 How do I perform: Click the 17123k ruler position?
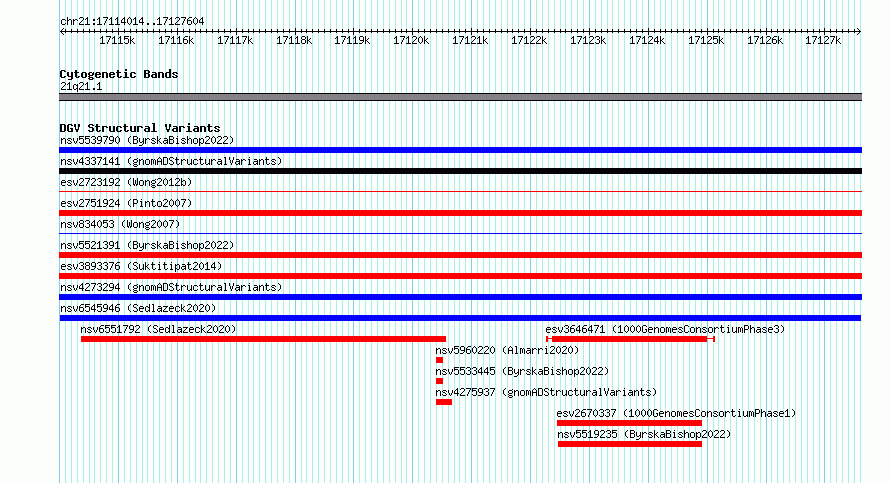(x=588, y=40)
